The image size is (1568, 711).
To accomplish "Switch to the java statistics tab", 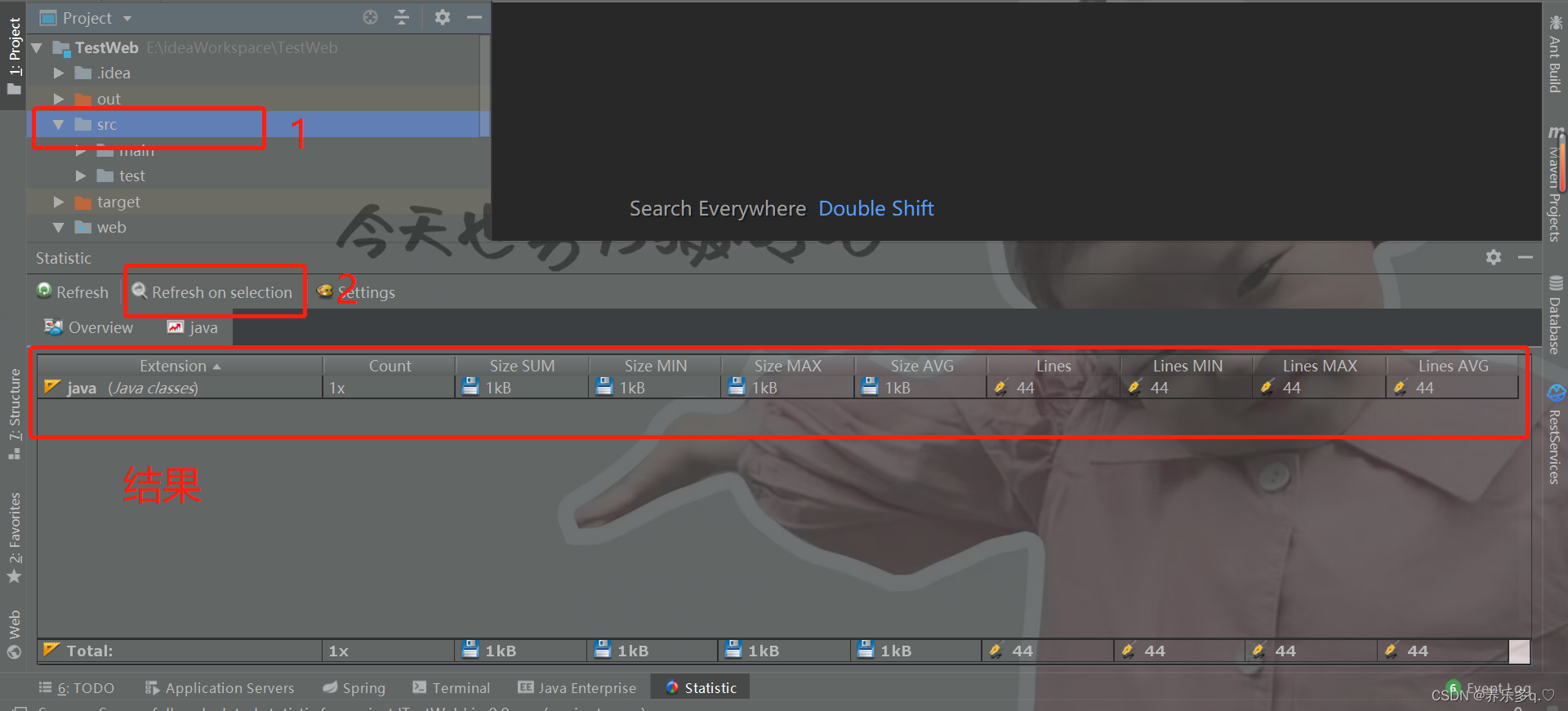I will [193, 327].
